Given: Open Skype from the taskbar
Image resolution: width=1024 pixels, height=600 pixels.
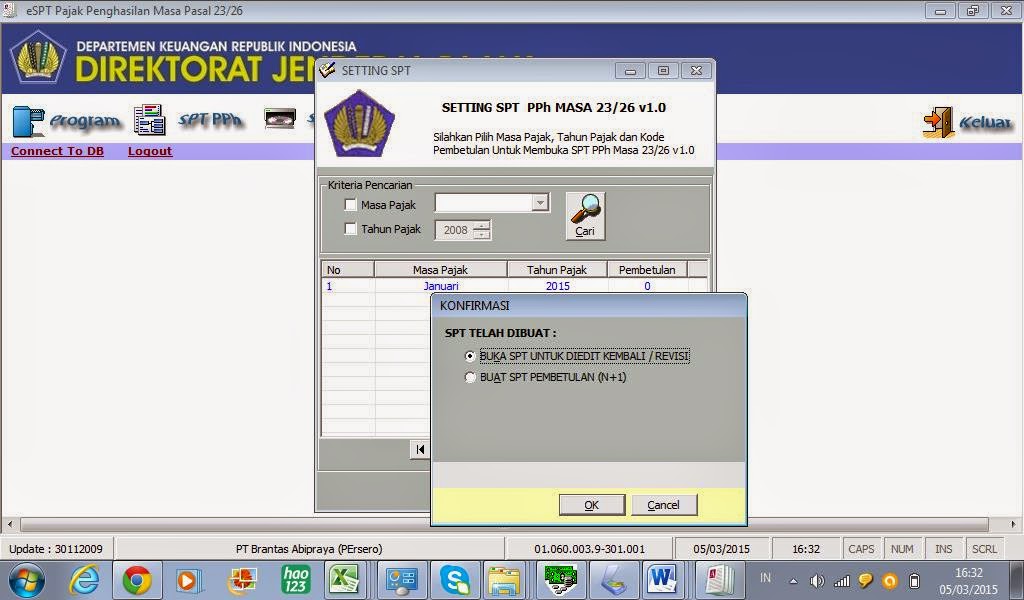Looking at the screenshot, I should point(455,580).
